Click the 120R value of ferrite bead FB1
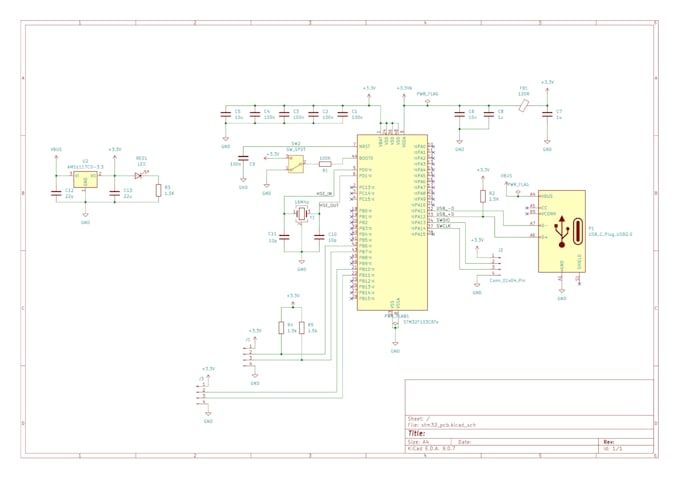Screen dimensions: 680x479 (524, 94)
